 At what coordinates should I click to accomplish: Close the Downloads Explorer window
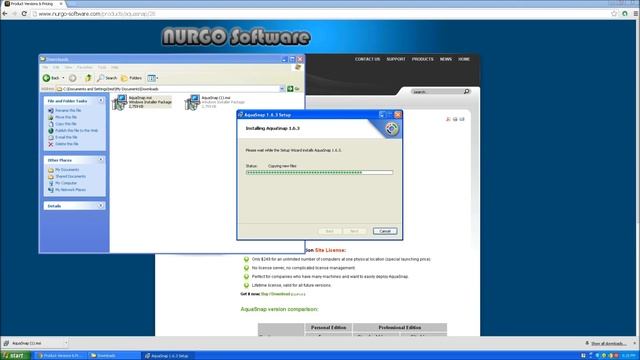(x=300, y=59)
